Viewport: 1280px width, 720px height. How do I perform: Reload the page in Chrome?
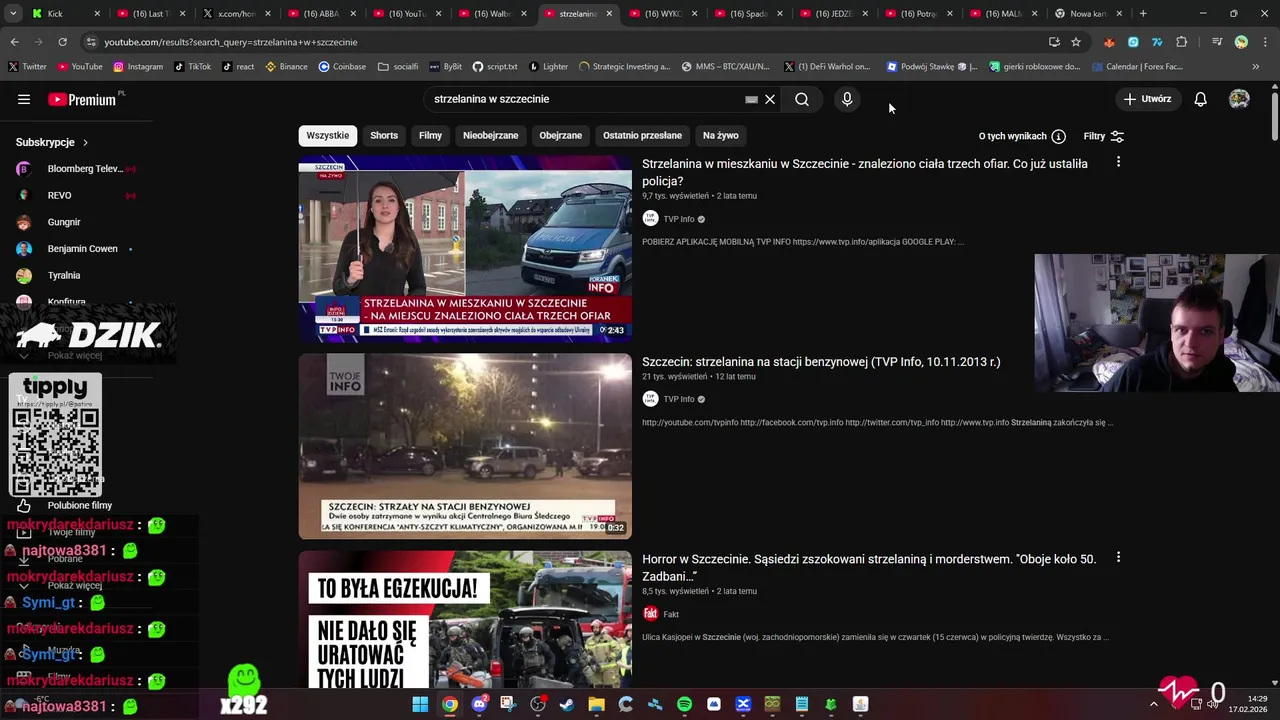62,42
